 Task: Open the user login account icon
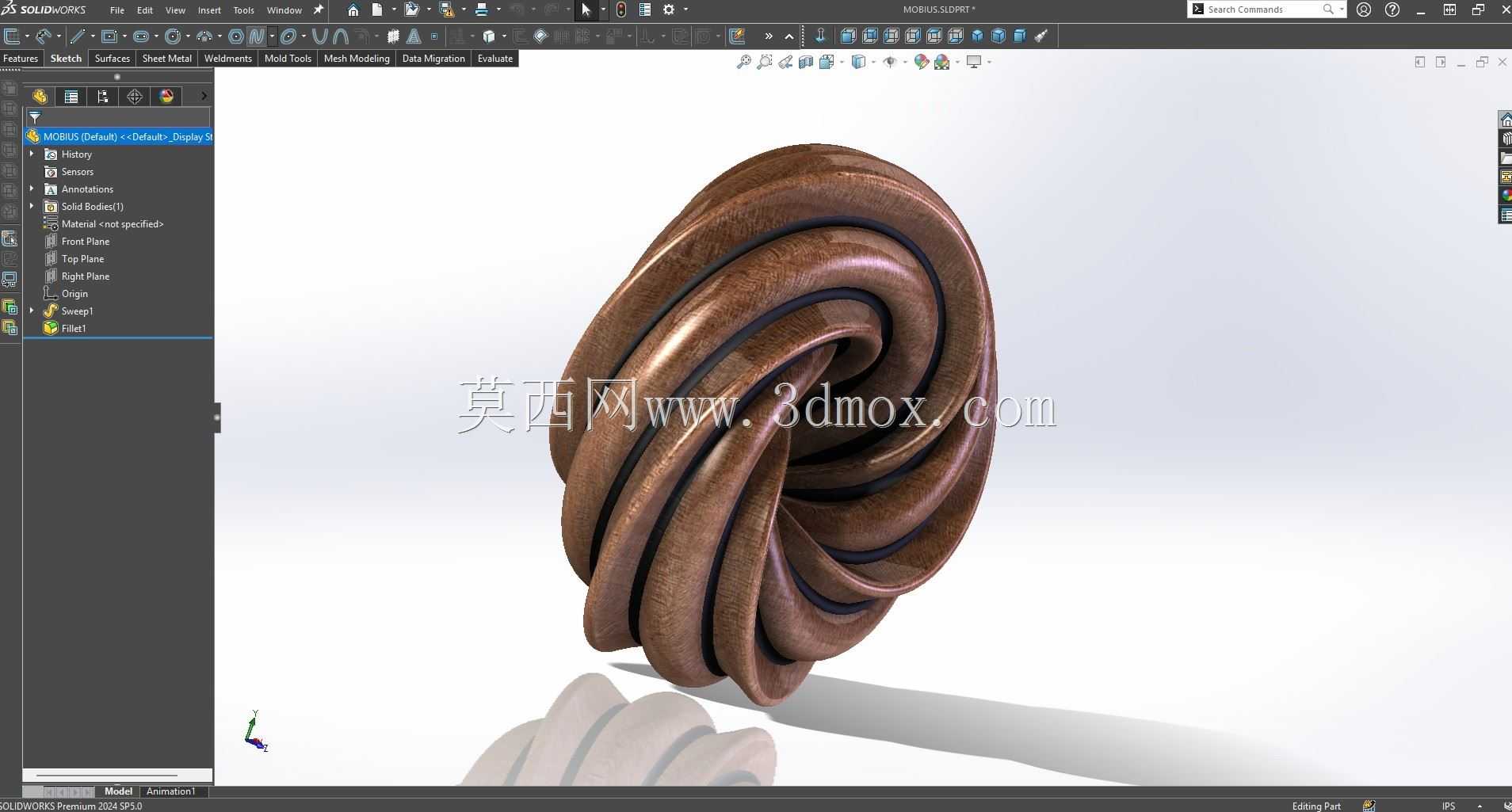click(1364, 10)
